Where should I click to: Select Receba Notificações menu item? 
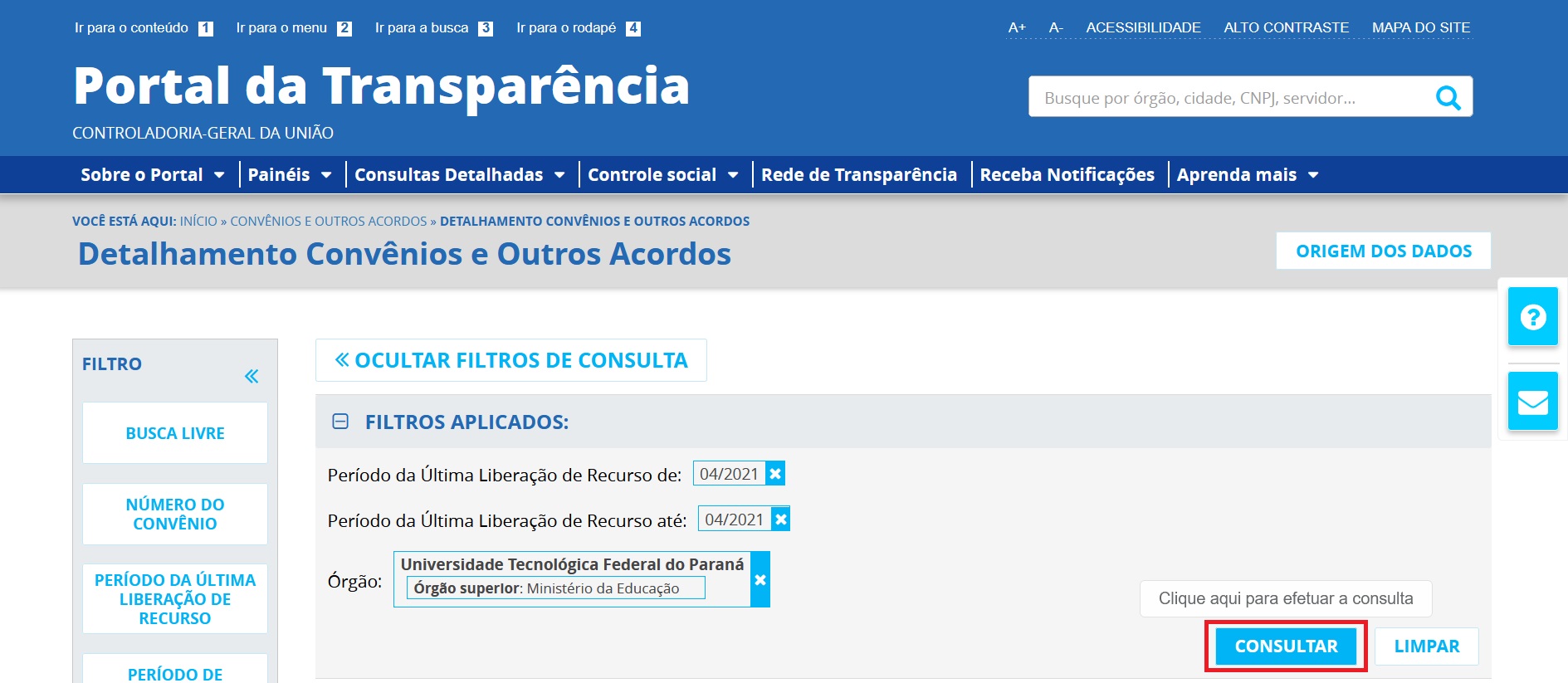[1067, 175]
